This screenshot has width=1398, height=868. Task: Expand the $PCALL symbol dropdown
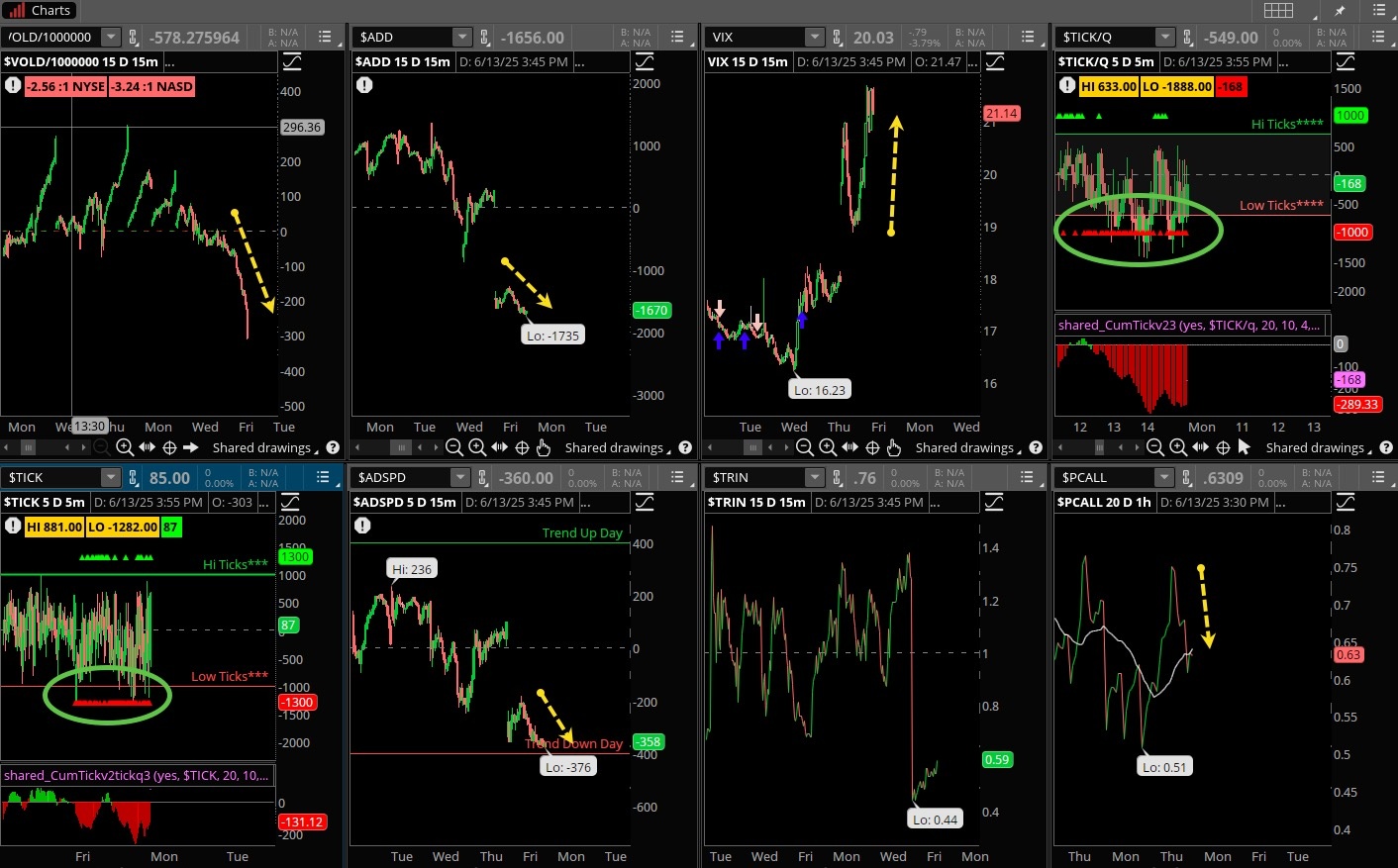coord(1164,478)
